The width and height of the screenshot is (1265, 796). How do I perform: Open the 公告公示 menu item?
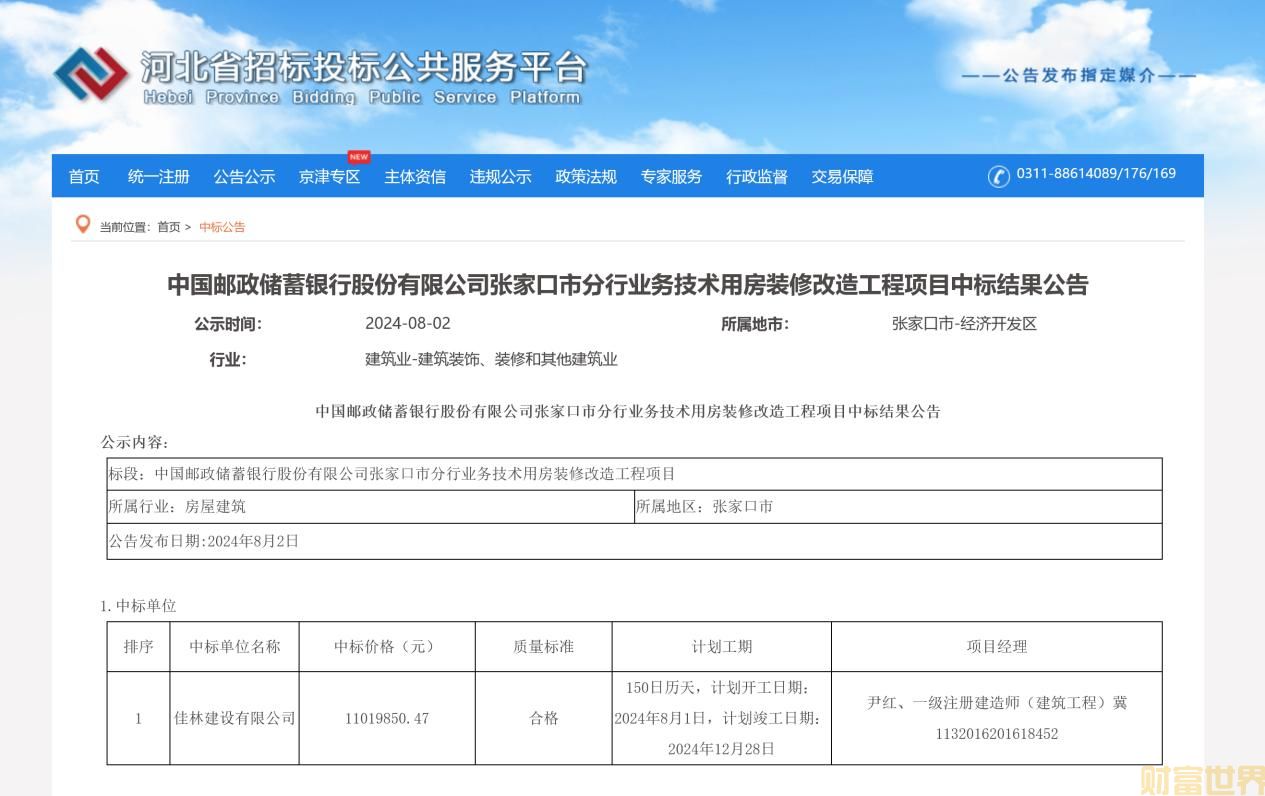coord(244,177)
